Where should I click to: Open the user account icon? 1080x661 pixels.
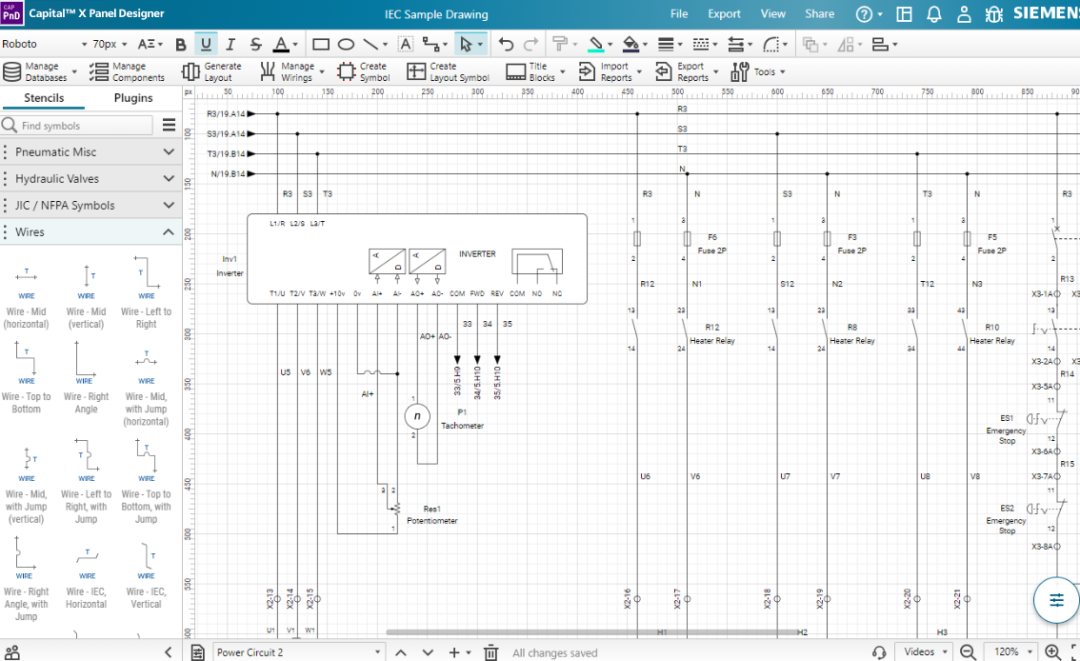click(x=964, y=14)
